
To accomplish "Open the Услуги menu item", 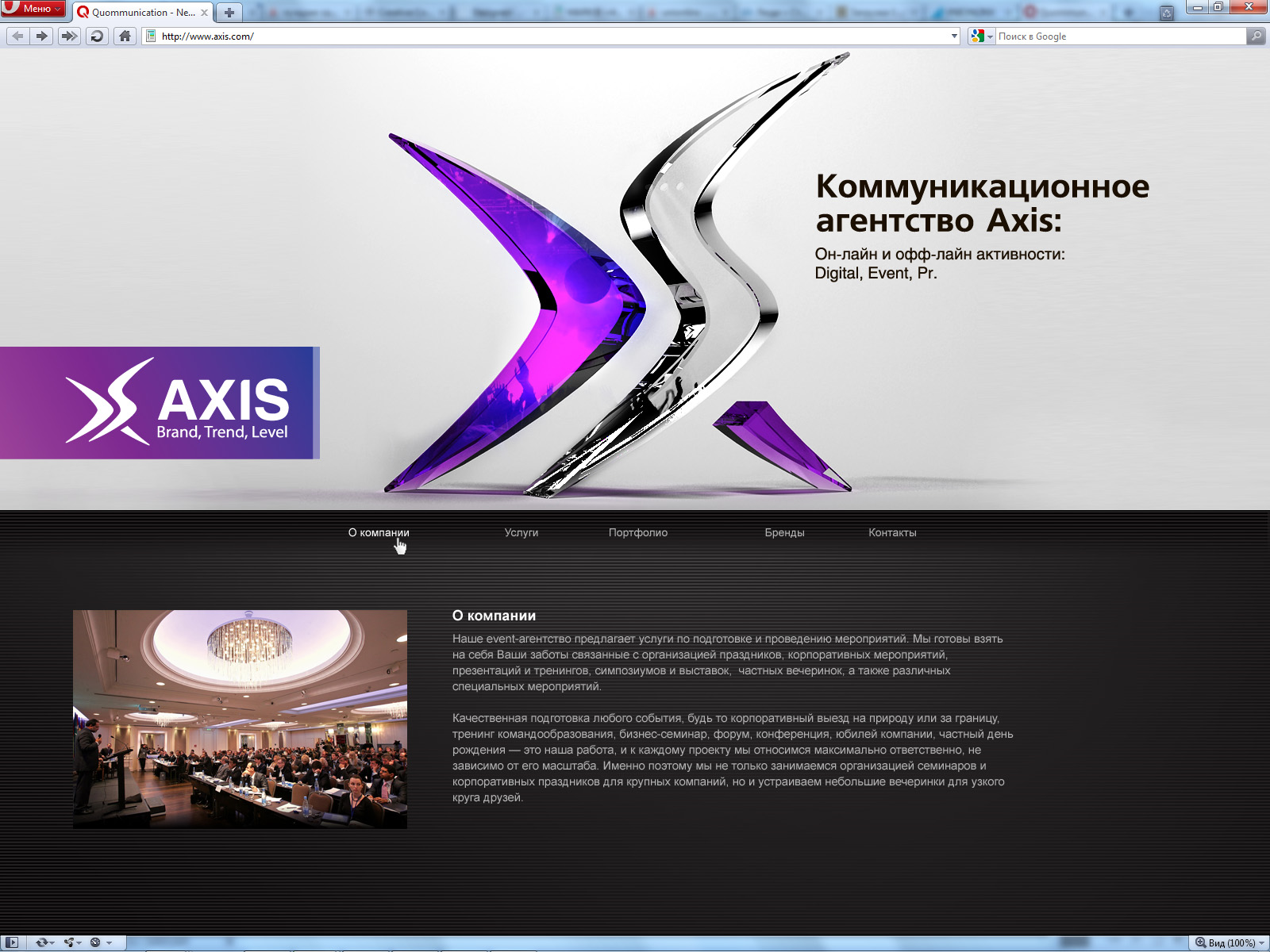I will pyautogui.click(x=521, y=532).
